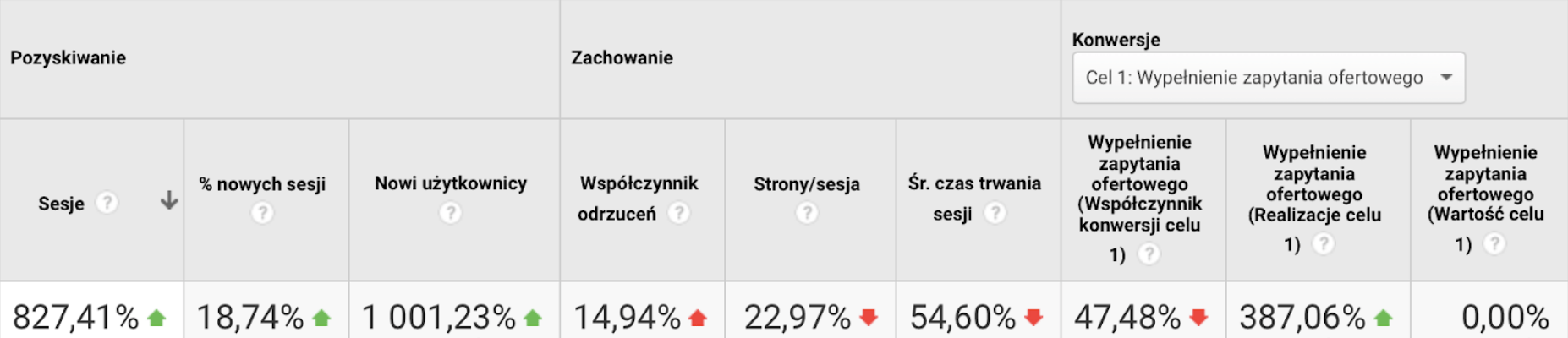
Task: Sort by Sesje column header
Action: (x=61, y=204)
